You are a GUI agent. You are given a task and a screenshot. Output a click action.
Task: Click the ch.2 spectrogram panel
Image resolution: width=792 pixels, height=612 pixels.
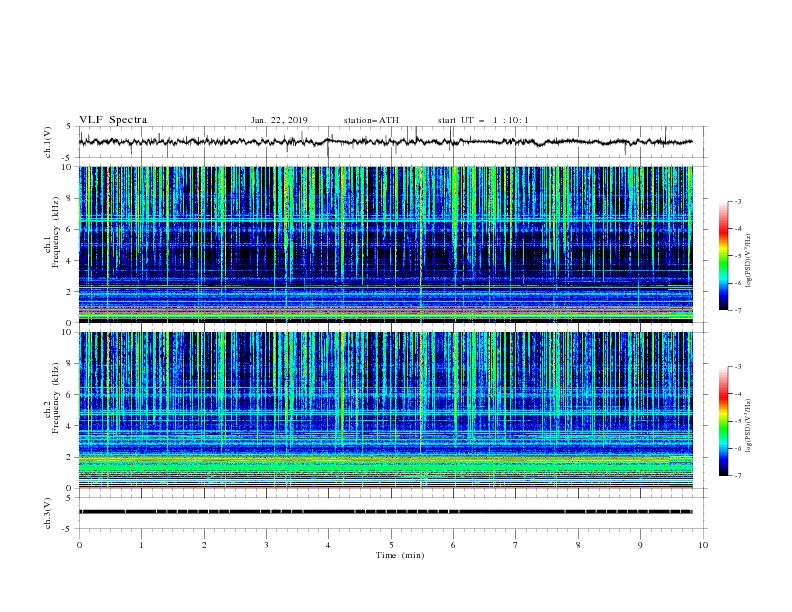385,410
